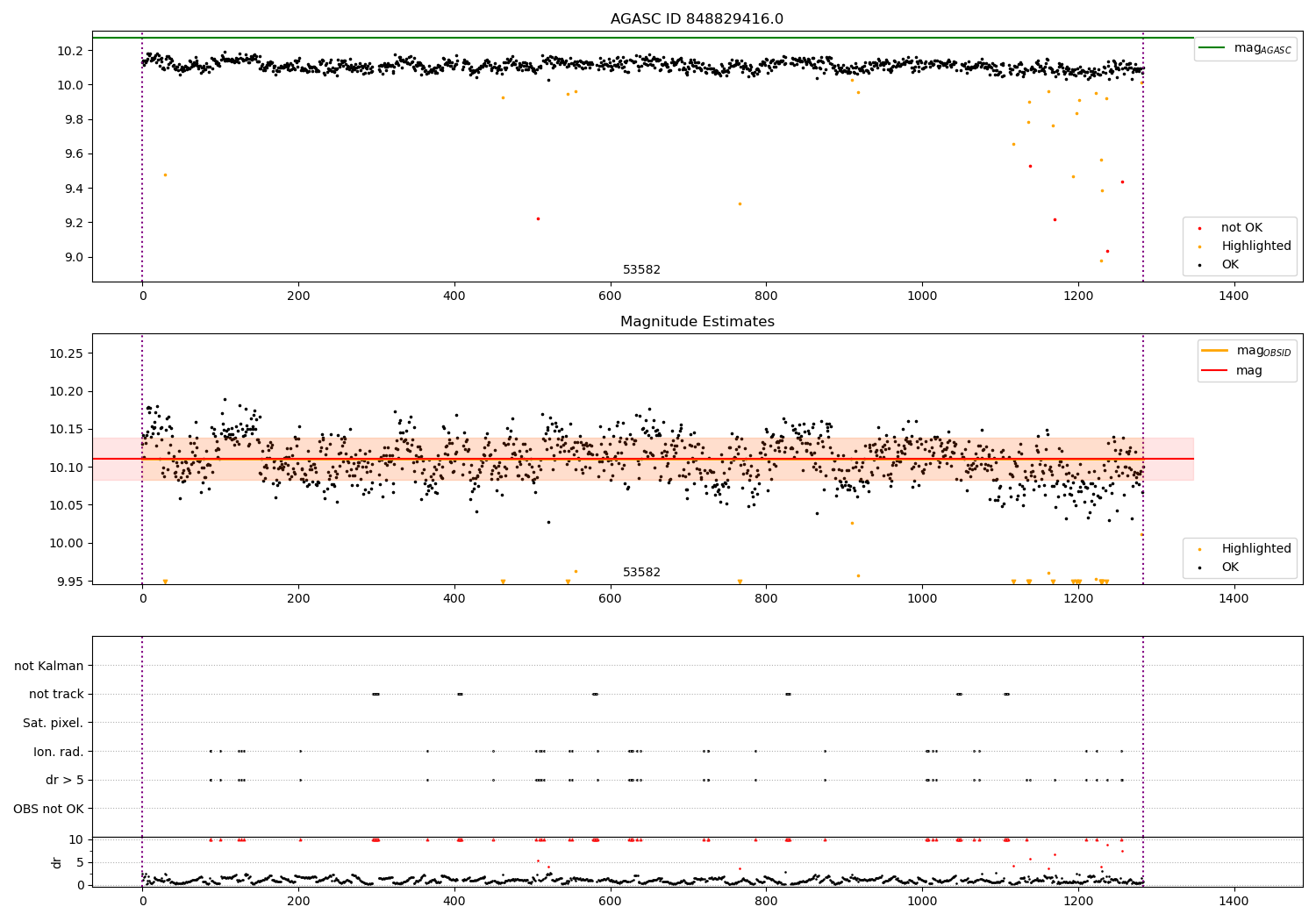Click green line swatch in mag AGASC legend

1212,48
